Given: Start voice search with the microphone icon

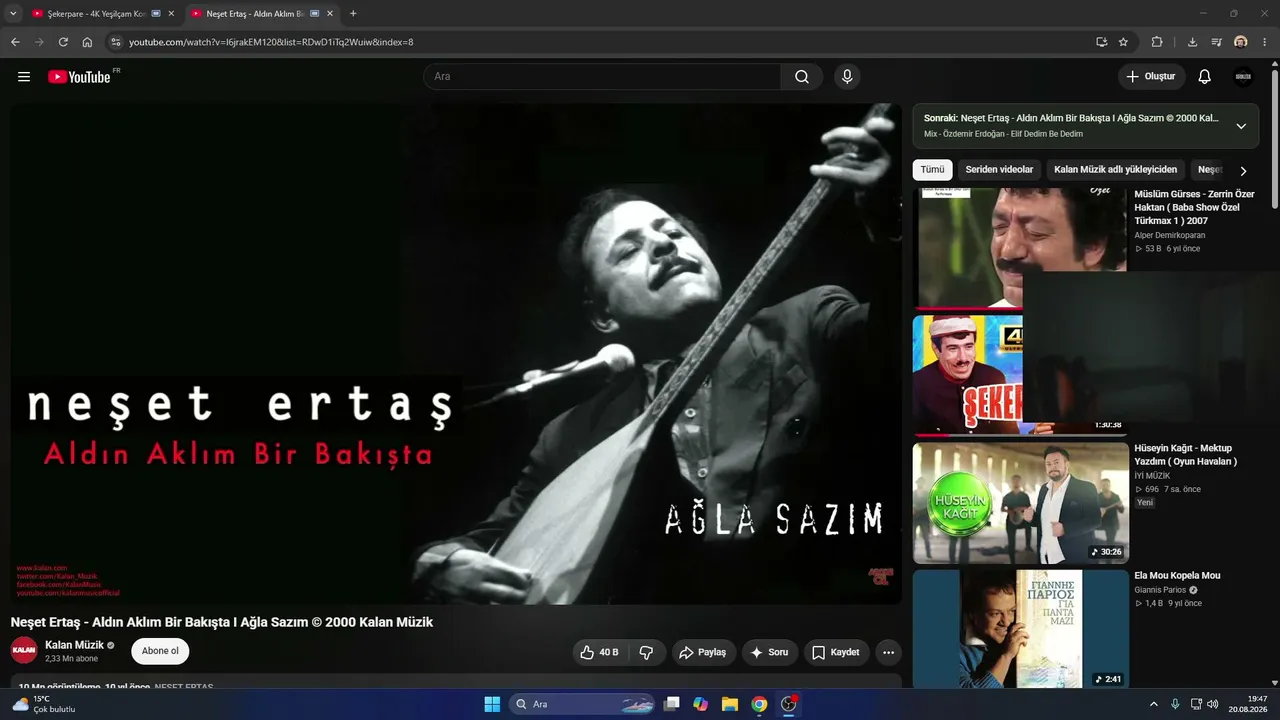Looking at the screenshot, I should [847, 77].
